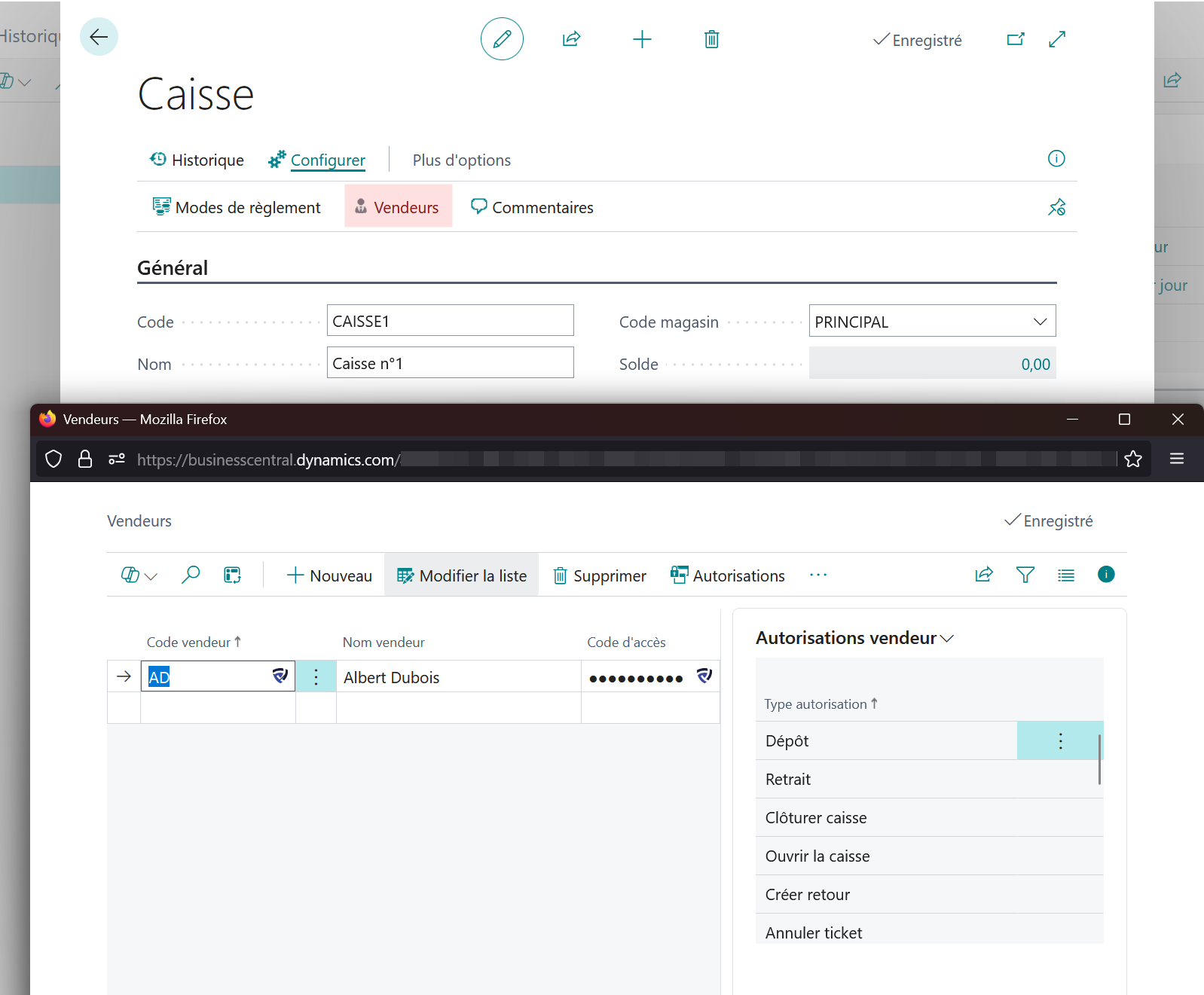Click the Nouveau button in Vendeurs
1204x995 pixels.
click(x=329, y=575)
